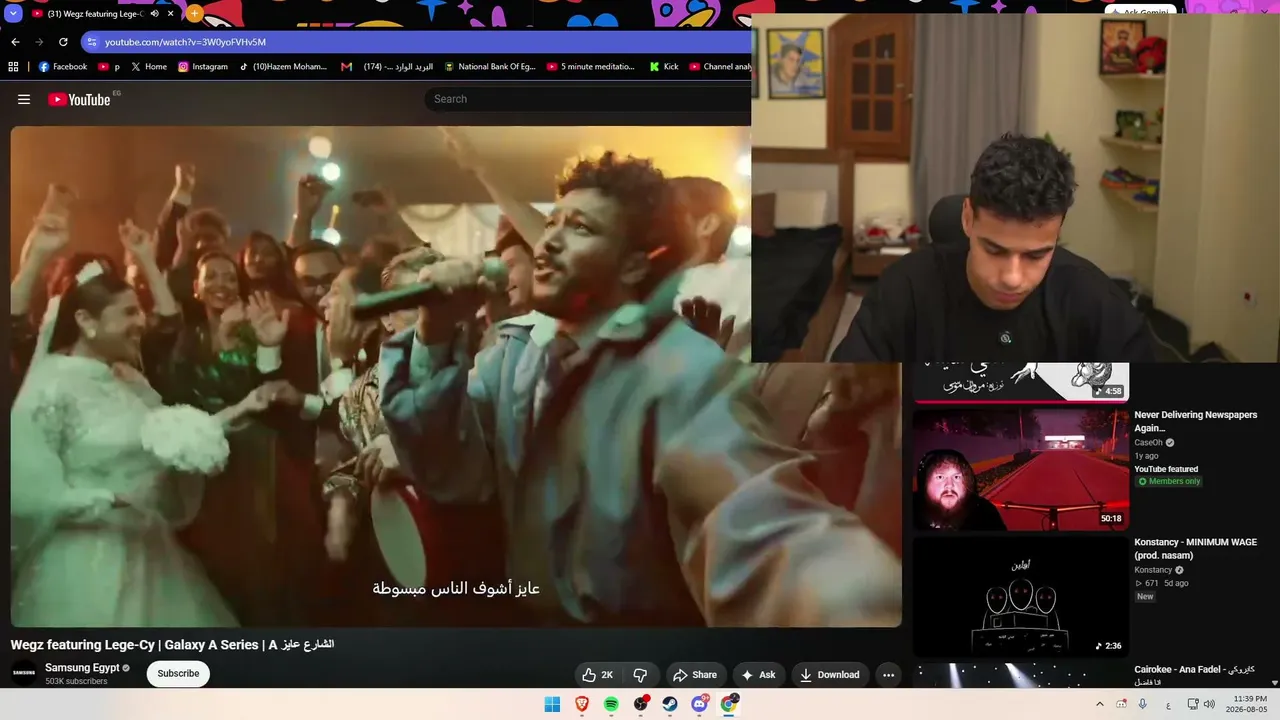Click the browser back arrow
Screen dimensions: 1280x720
click(15, 42)
